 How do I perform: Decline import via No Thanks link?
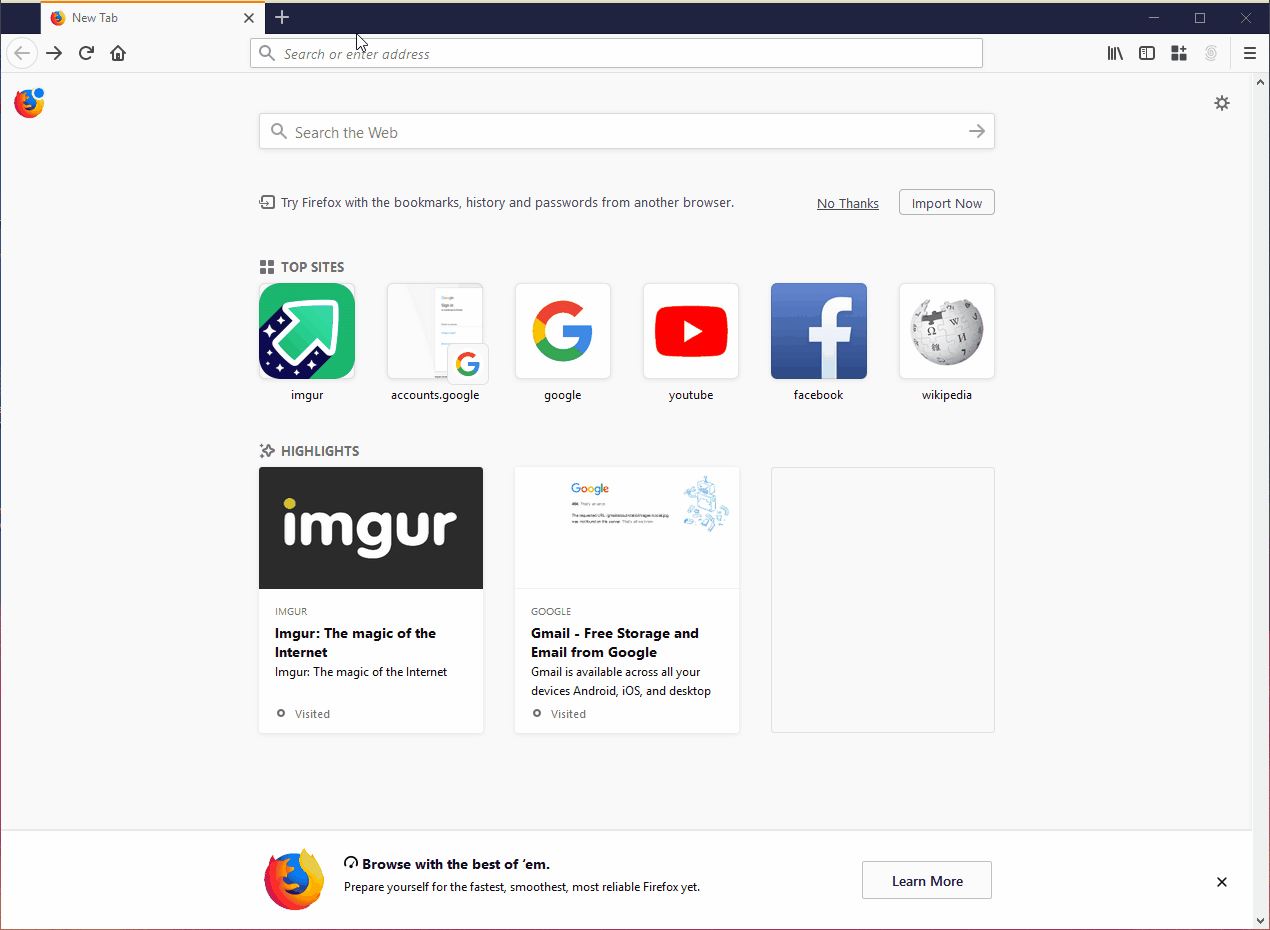(x=848, y=203)
